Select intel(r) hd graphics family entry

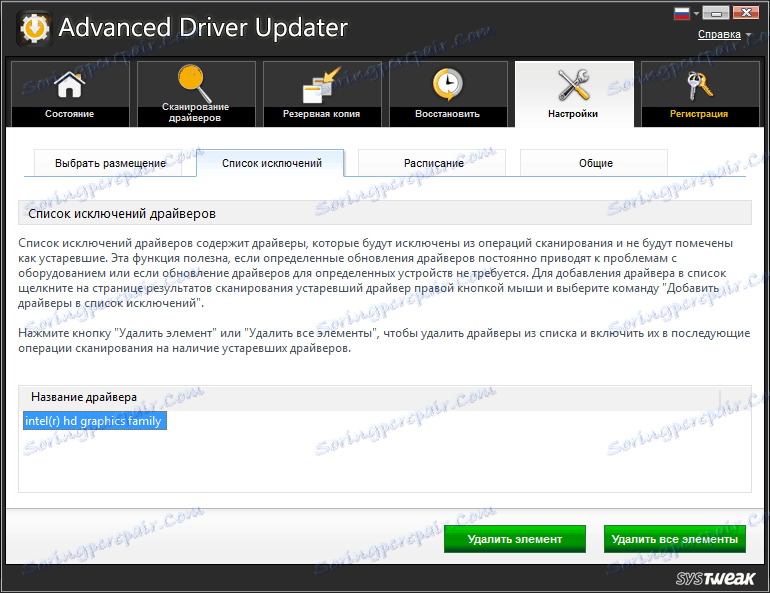(x=95, y=421)
